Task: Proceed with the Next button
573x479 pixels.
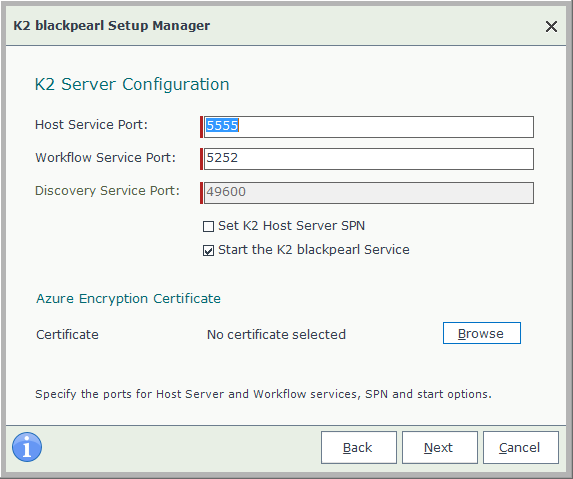Action: 440,448
